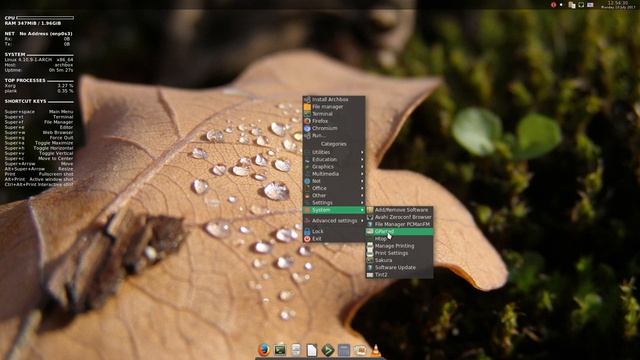
Task: Open the calculator icon in the dock
Action: pyautogui.click(x=344, y=350)
